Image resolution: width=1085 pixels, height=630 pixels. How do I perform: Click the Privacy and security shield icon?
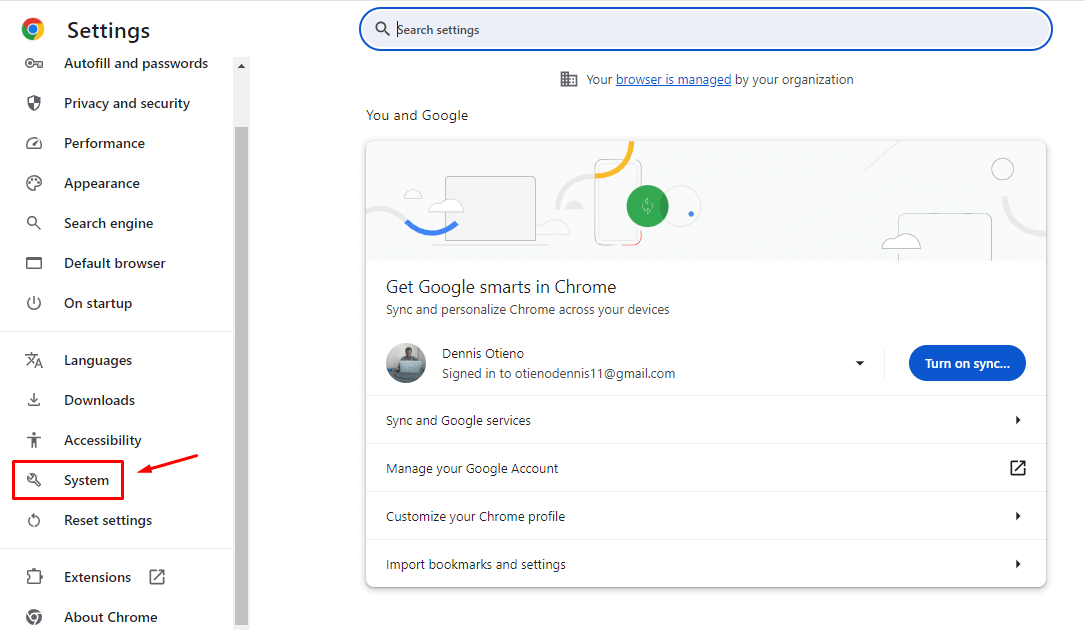(x=34, y=103)
